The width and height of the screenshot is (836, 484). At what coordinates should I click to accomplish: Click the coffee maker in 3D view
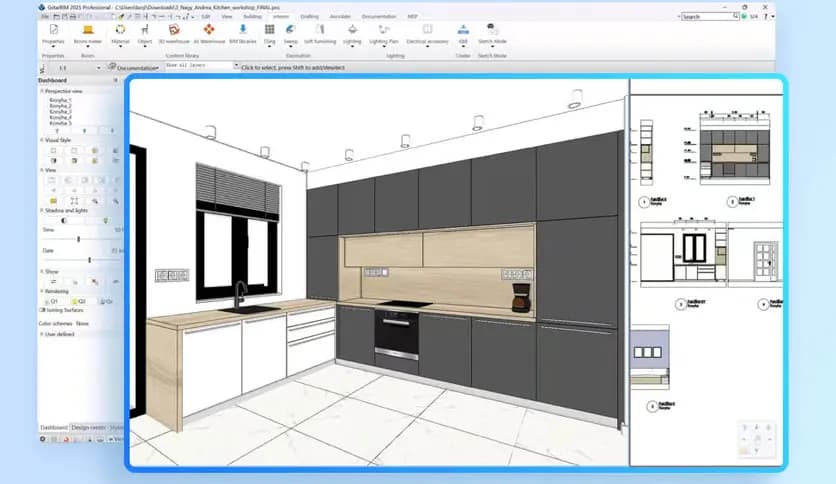point(521,297)
